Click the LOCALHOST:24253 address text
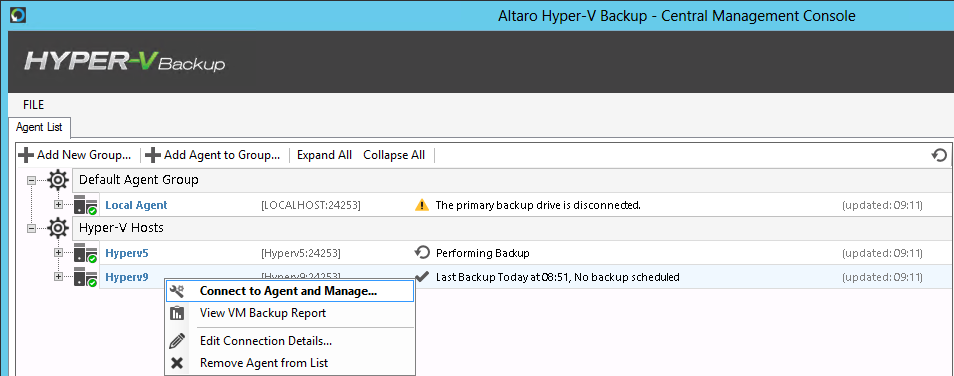This screenshot has width=954, height=376. (311, 206)
